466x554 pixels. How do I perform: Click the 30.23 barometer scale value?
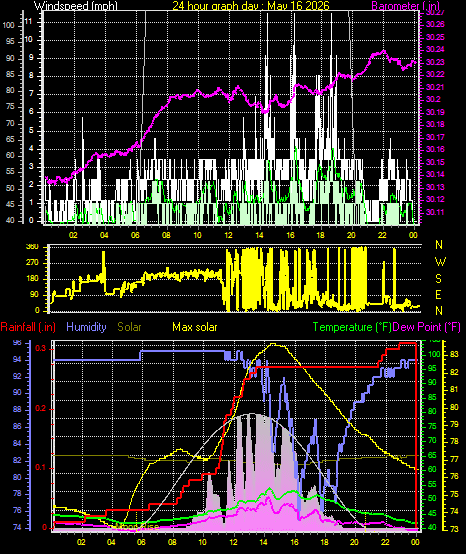click(435, 62)
